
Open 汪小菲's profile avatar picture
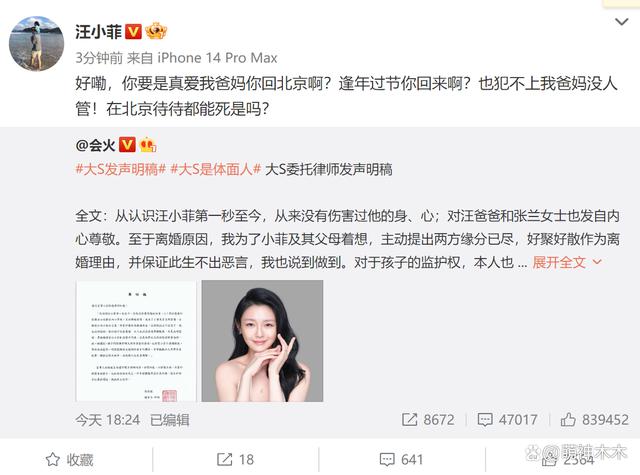tap(36, 43)
